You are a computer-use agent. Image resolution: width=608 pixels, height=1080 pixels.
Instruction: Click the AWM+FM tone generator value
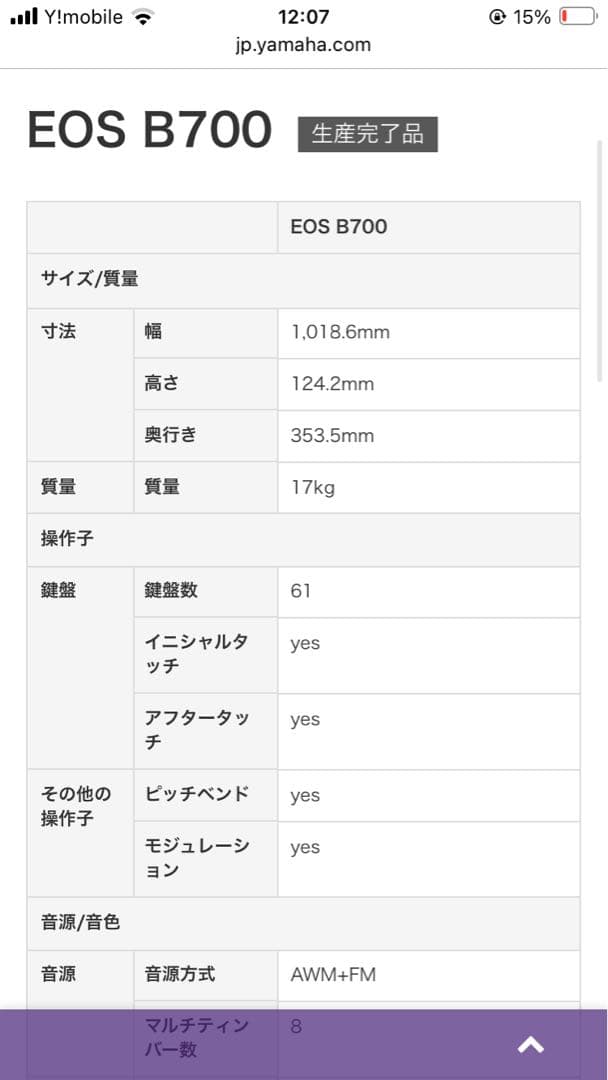pyautogui.click(x=333, y=974)
